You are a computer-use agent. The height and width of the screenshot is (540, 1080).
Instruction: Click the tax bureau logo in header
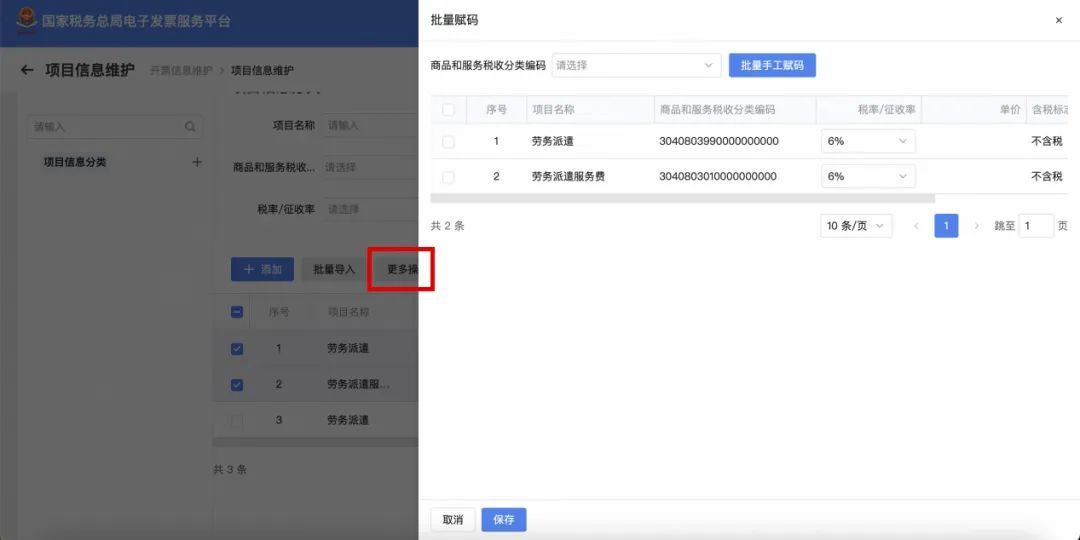coord(27,20)
